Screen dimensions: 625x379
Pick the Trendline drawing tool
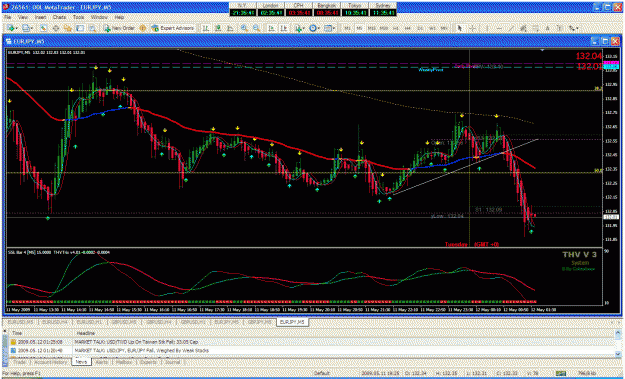coord(511,28)
